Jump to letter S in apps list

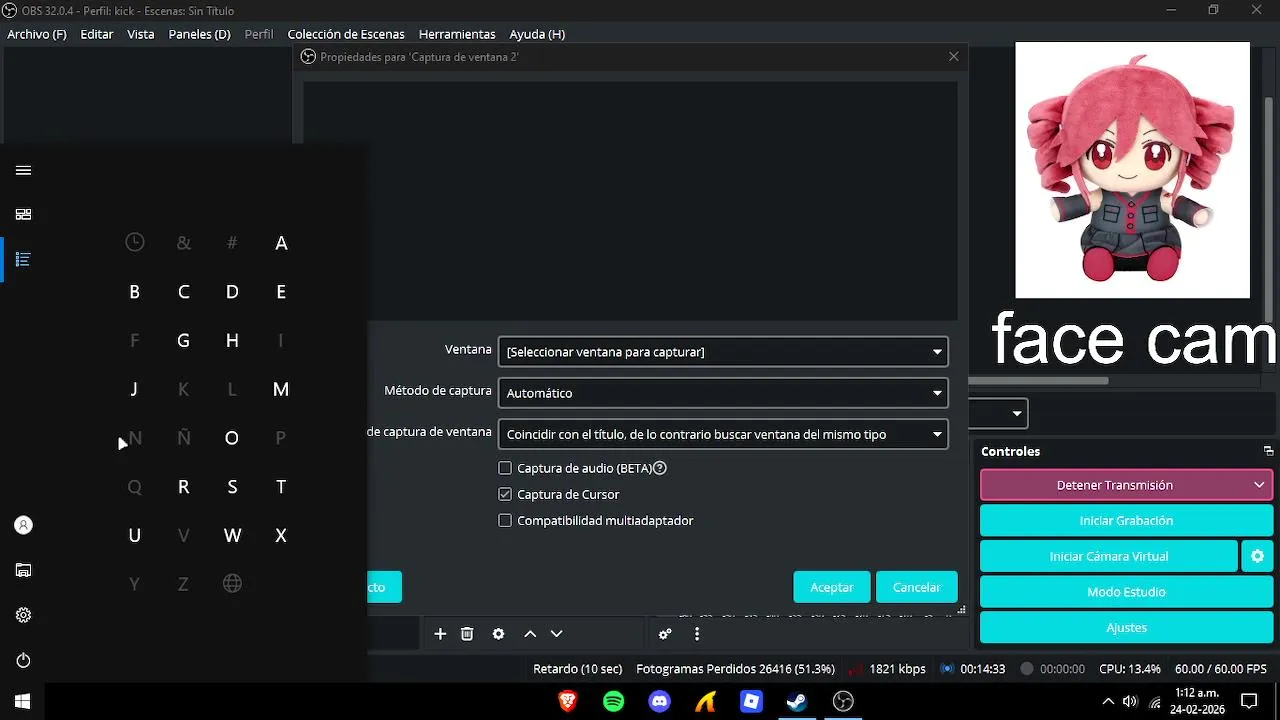pos(232,487)
